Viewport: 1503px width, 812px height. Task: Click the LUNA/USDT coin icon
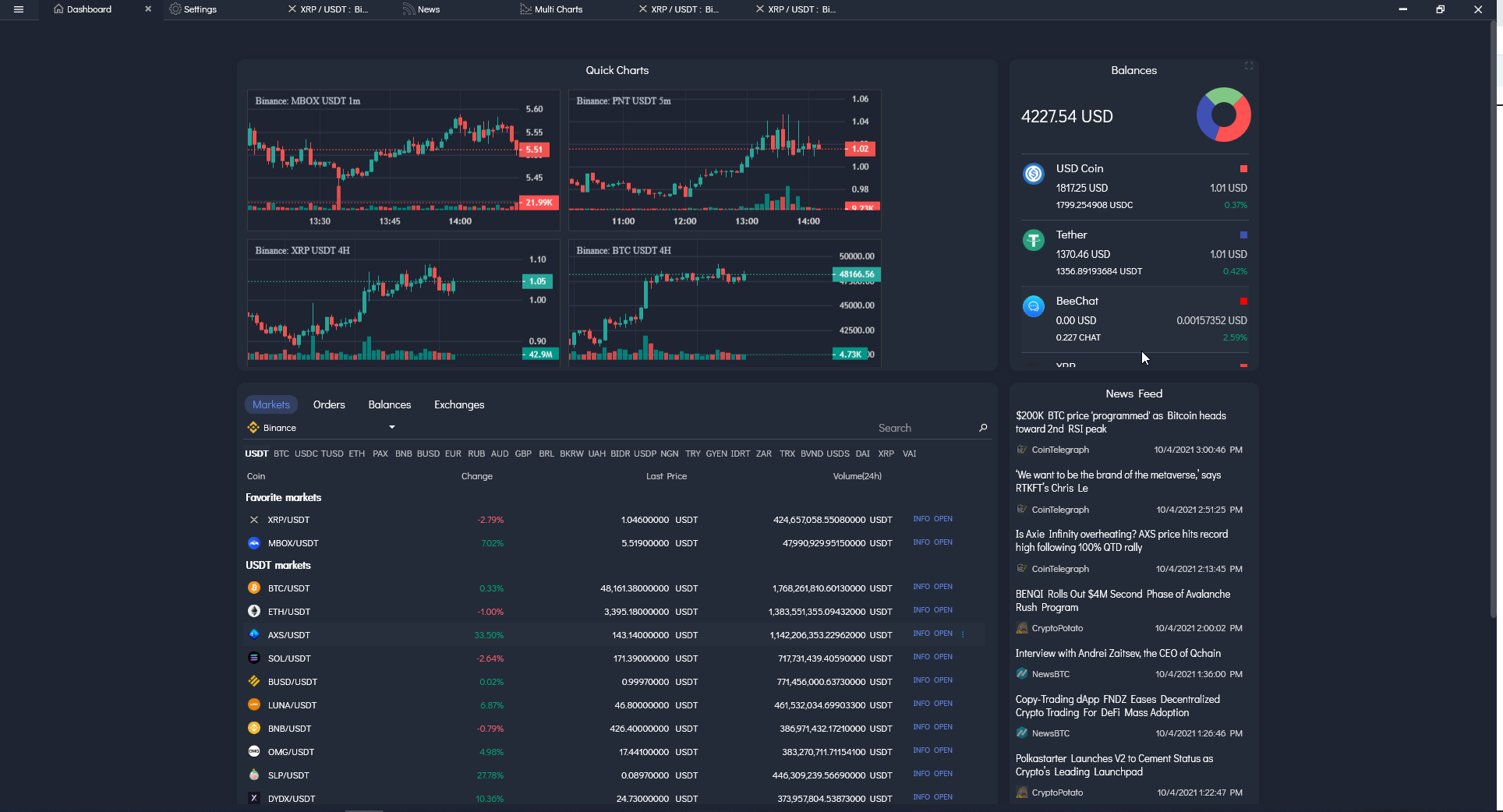click(x=253, y=705)
